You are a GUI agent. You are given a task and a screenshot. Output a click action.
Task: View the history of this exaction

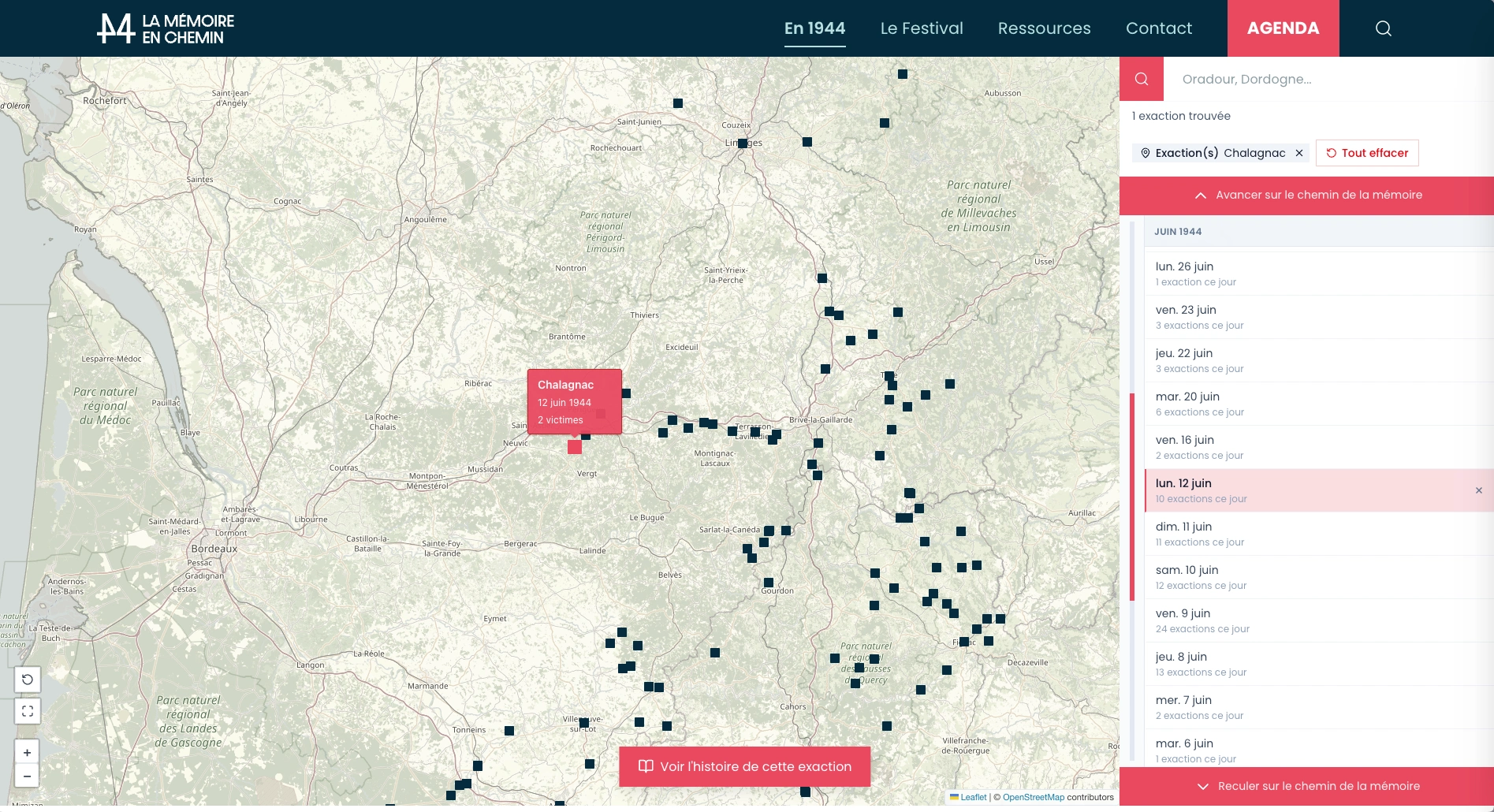(745, 766)
